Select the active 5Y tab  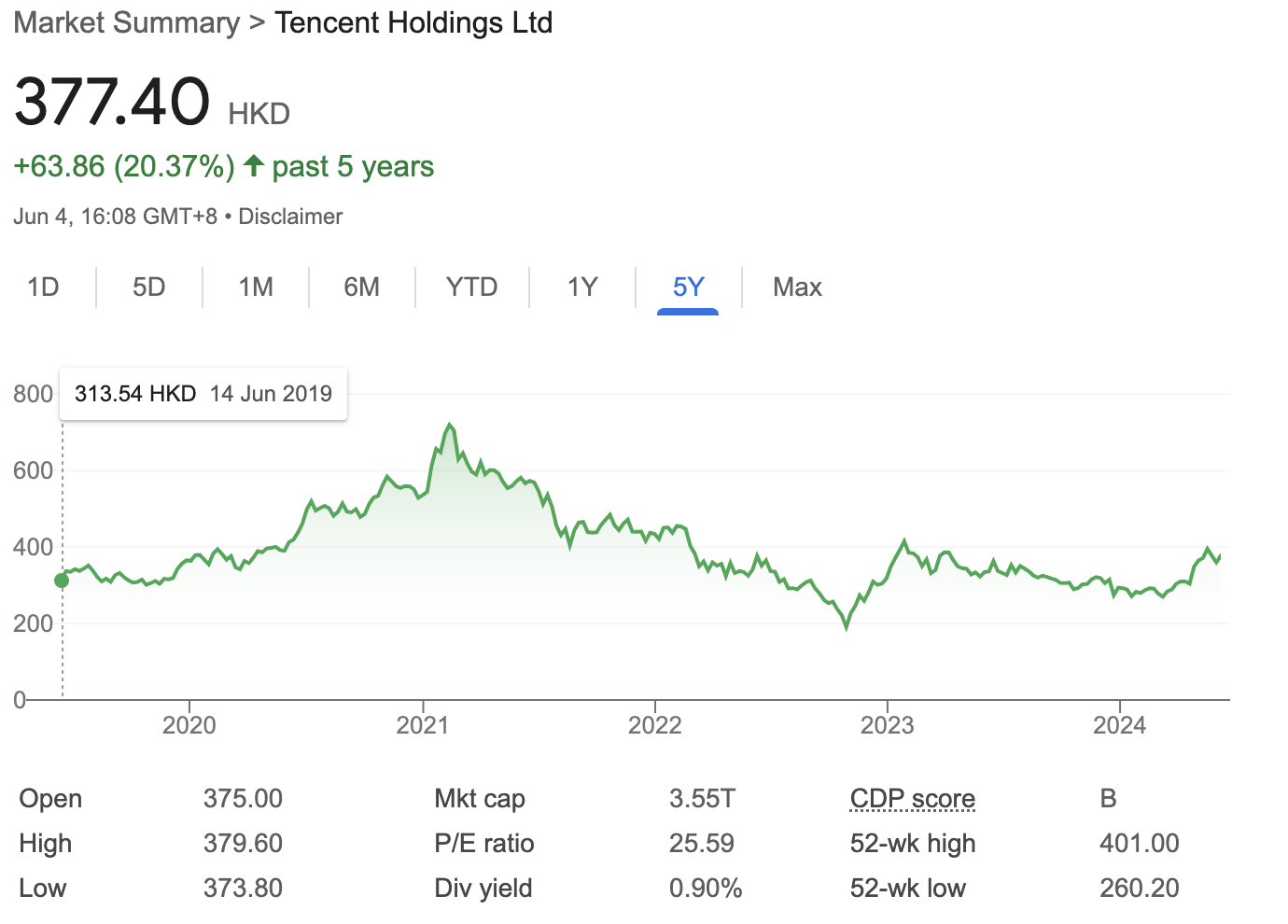(x=688, y=287)
